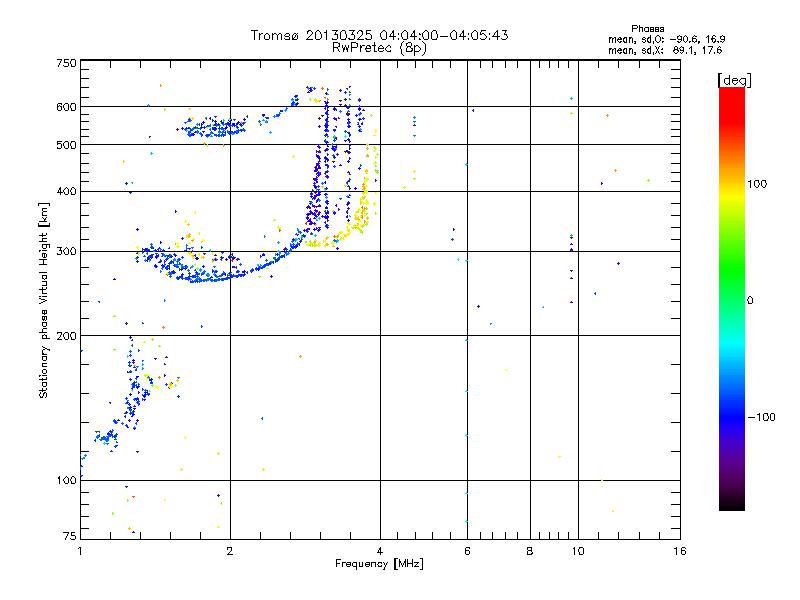Viewport: 800px width, 600px height.
Task: Click the x-axis tick label '16'
Action: point(680,551)
